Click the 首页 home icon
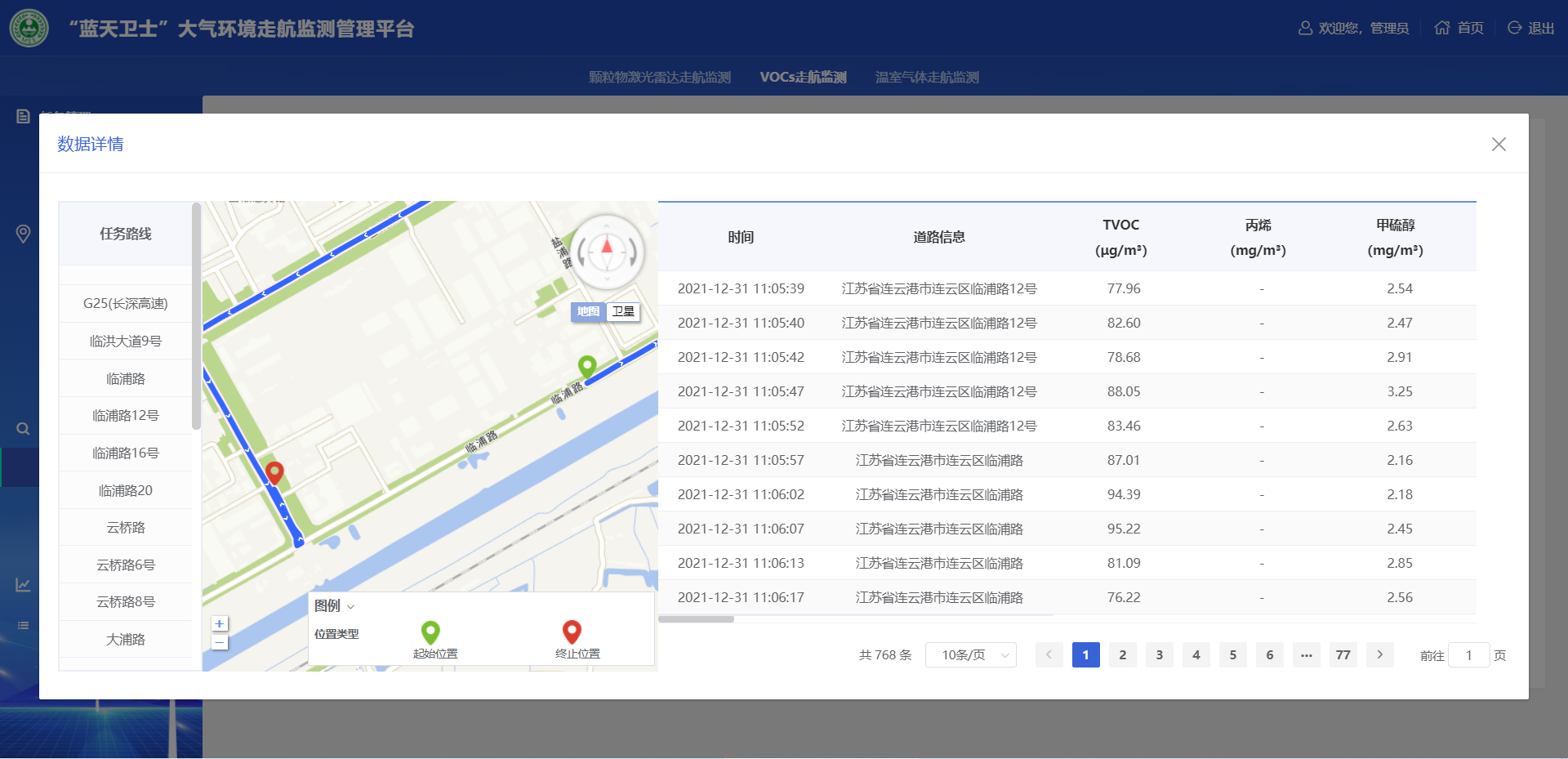This screenshot has width=1568, height=759. pos(1442,28)
